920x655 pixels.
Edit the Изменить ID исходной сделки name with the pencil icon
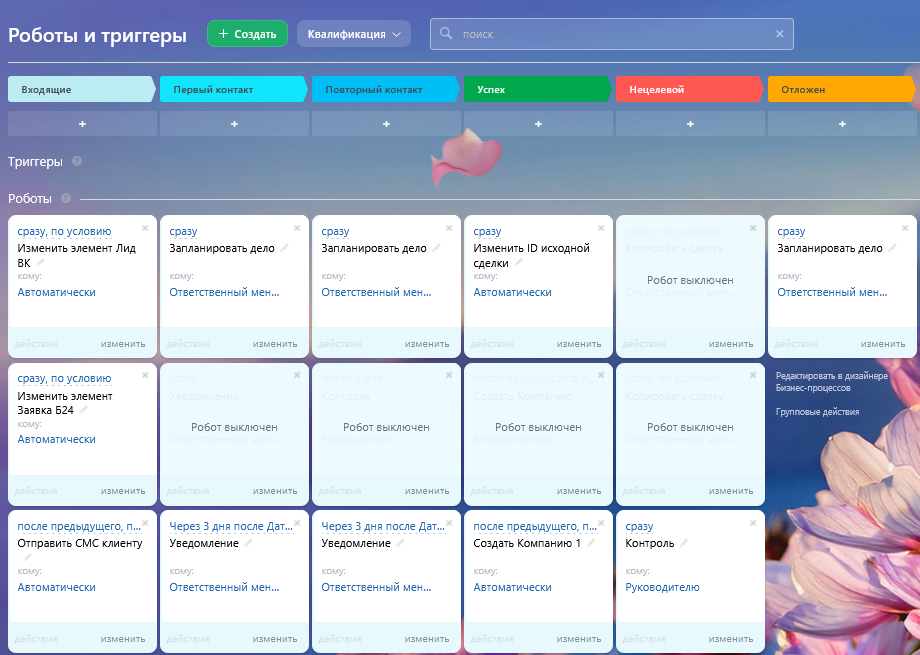518,263
